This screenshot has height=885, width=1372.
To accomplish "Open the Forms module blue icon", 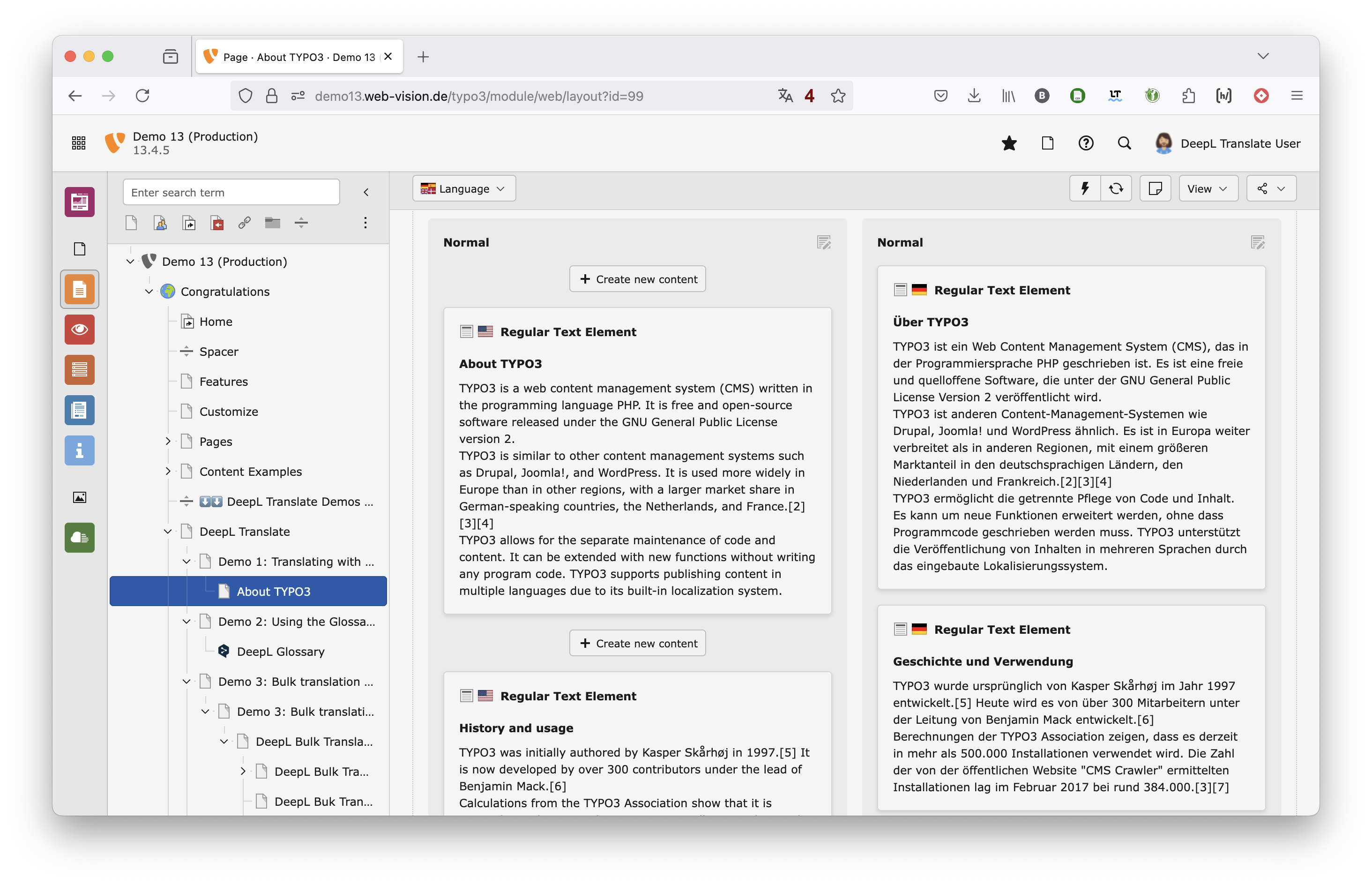I will pyautogui.click(x=79, y=410).
